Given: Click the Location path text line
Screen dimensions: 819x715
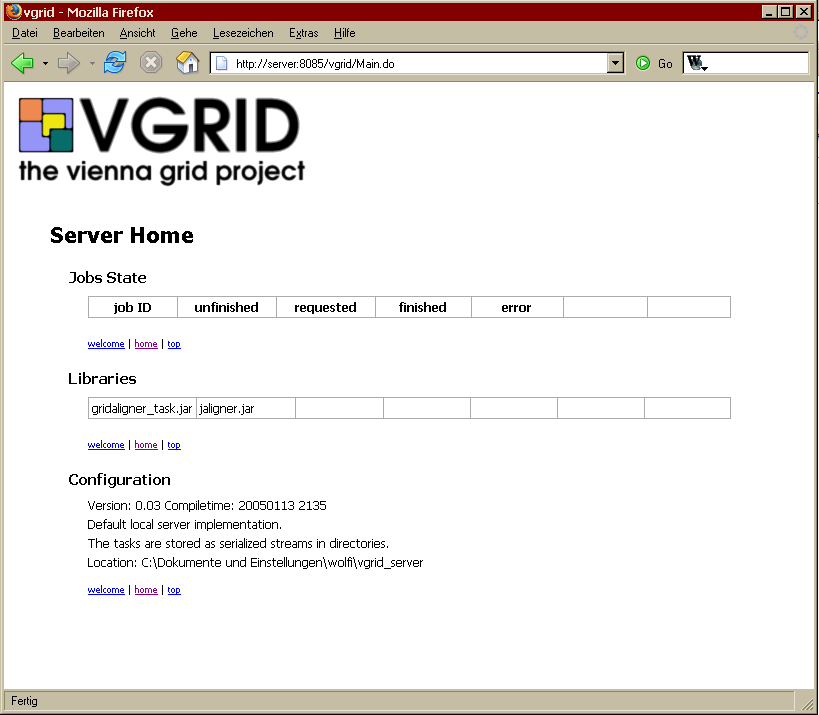Looking at the screenshot, I should [x=255, y=562].
